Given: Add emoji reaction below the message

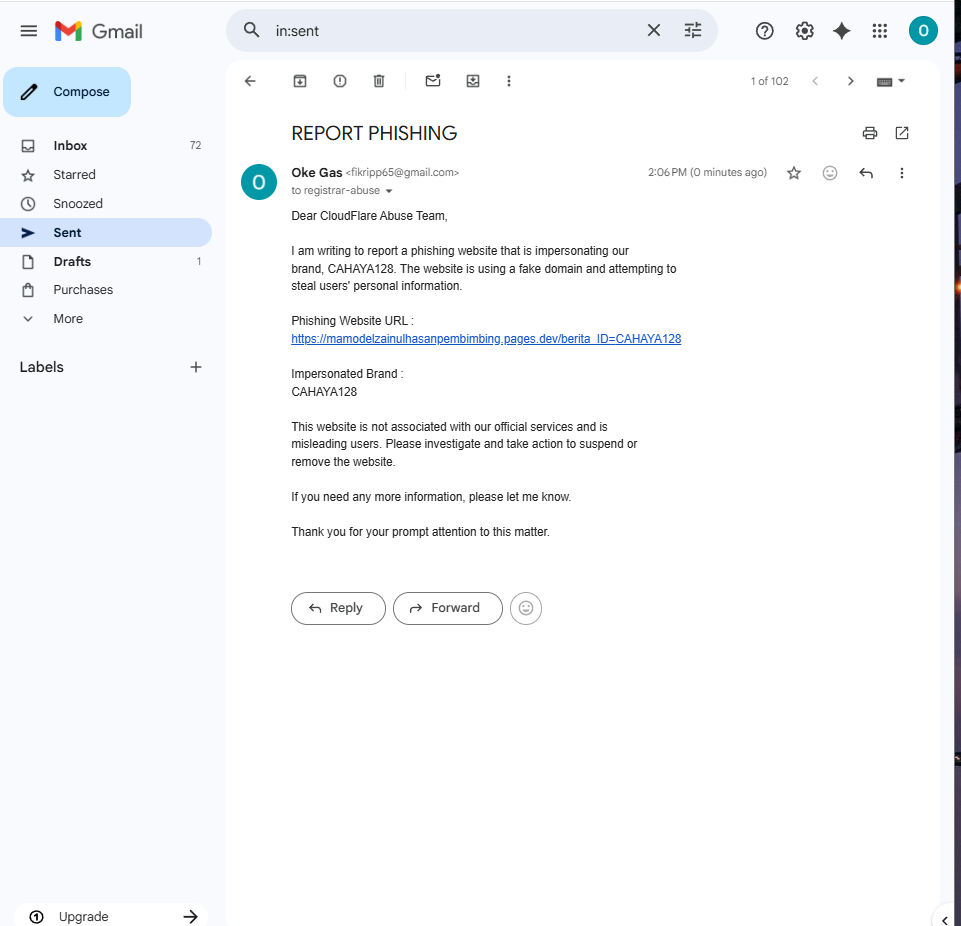Looking at the screenshot, I should click(526, 608).
